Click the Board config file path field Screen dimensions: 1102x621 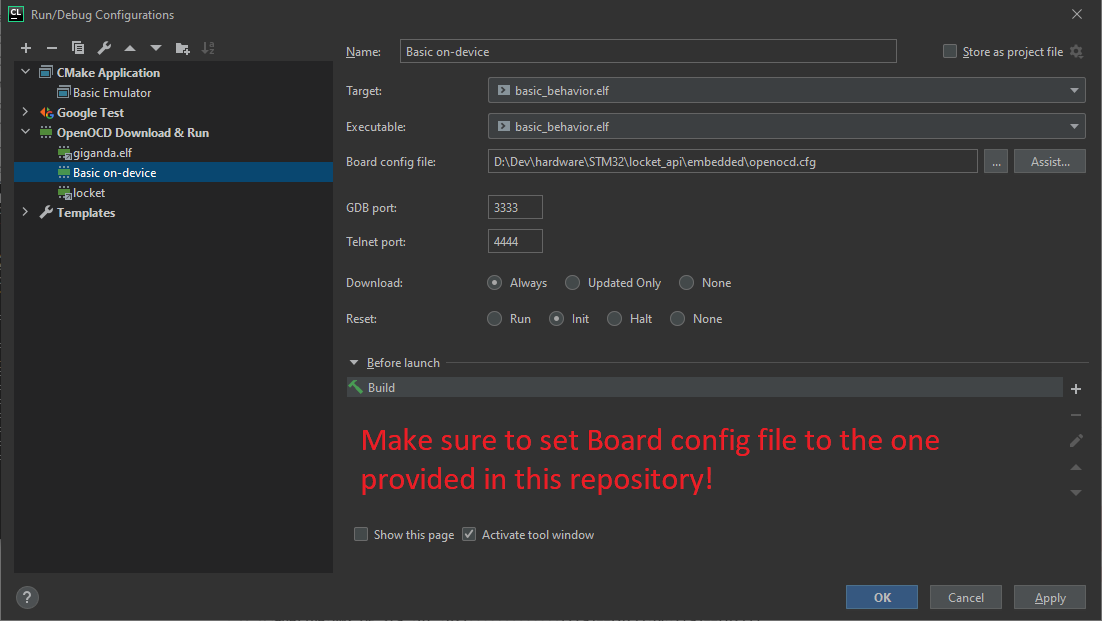[x=732, y=162]
